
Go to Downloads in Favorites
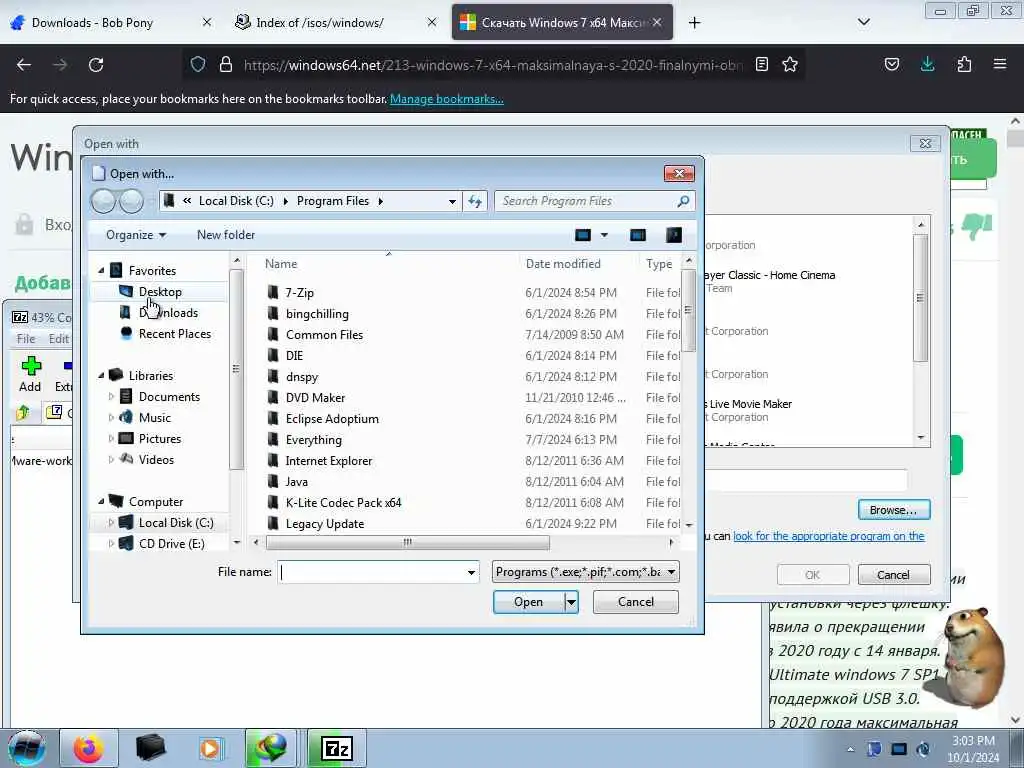[168, 312]
